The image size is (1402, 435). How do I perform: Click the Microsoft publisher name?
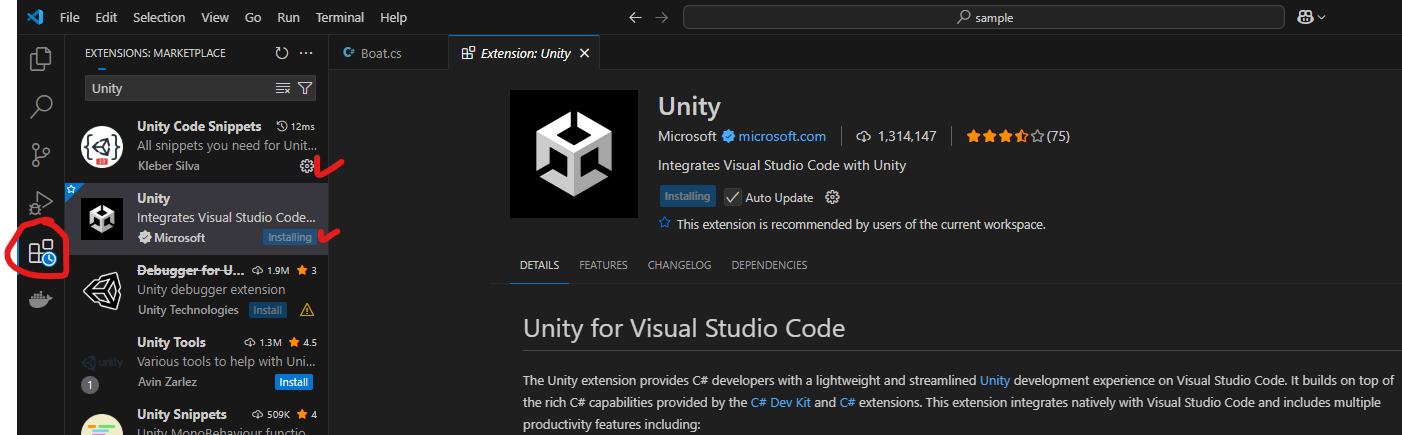[687, 136]
